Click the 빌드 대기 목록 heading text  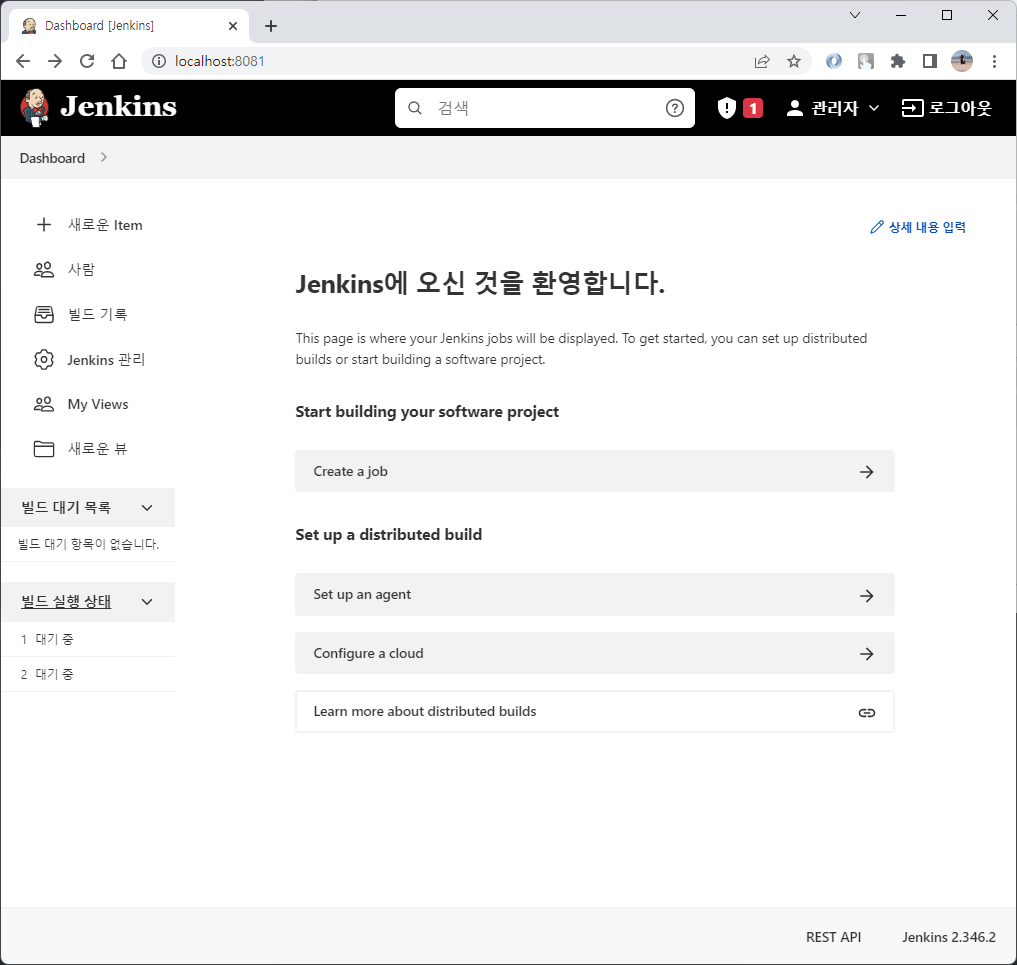coord(66,507)
